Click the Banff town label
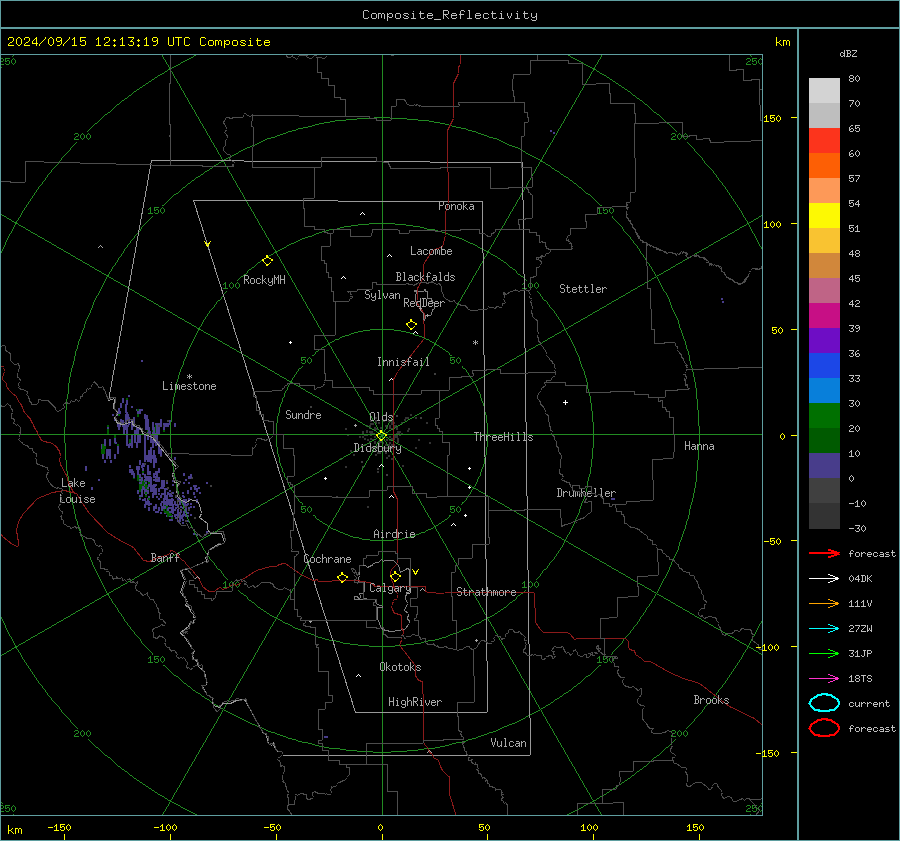The image size is (900, 841). (x=165, y=557)
